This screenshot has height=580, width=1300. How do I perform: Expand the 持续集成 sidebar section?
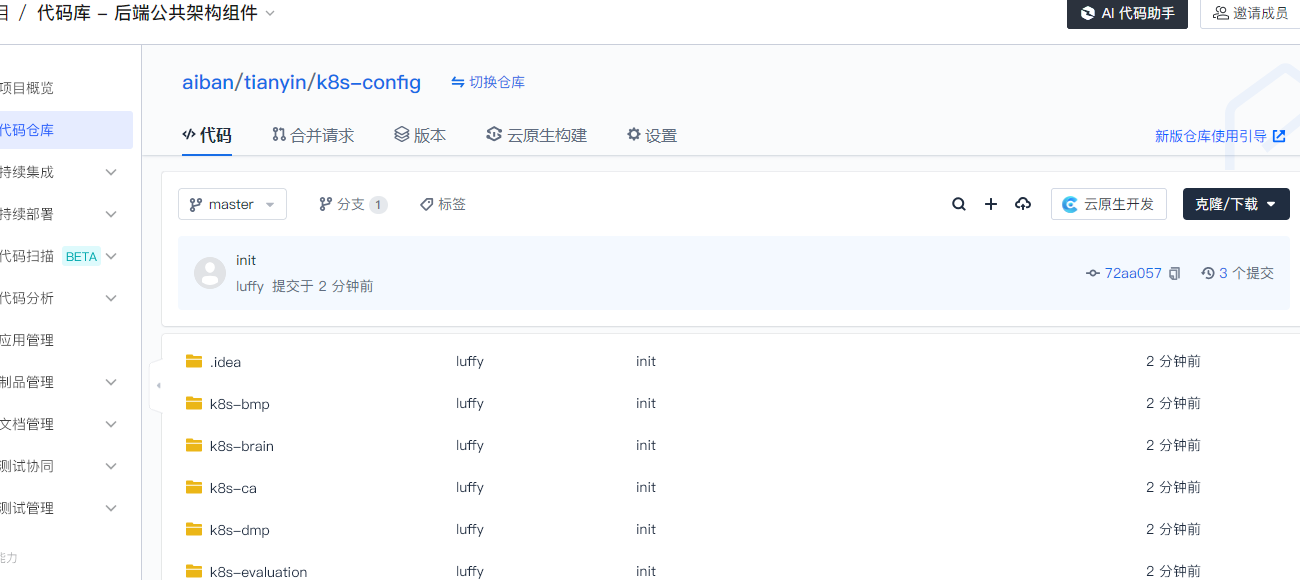[x=111, y=172]
